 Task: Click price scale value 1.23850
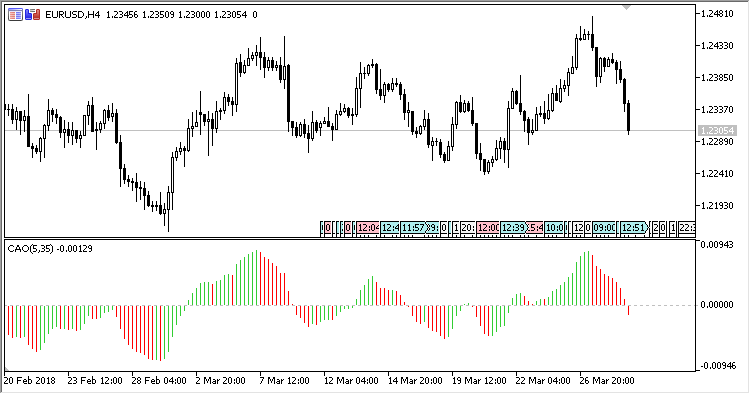click(x=717, y=77)
